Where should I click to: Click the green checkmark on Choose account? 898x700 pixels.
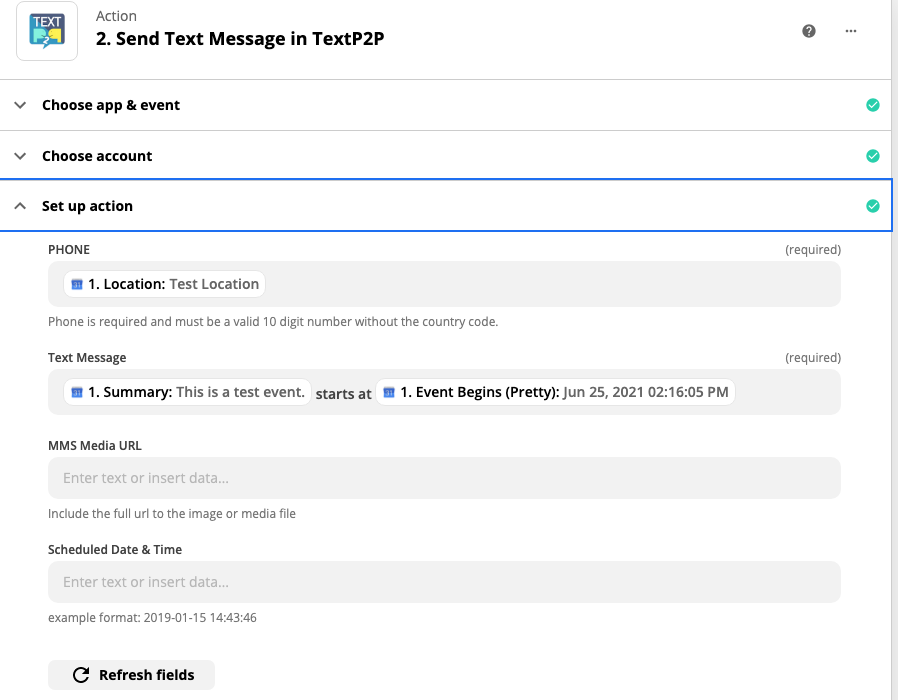click(x=873, y=156)
